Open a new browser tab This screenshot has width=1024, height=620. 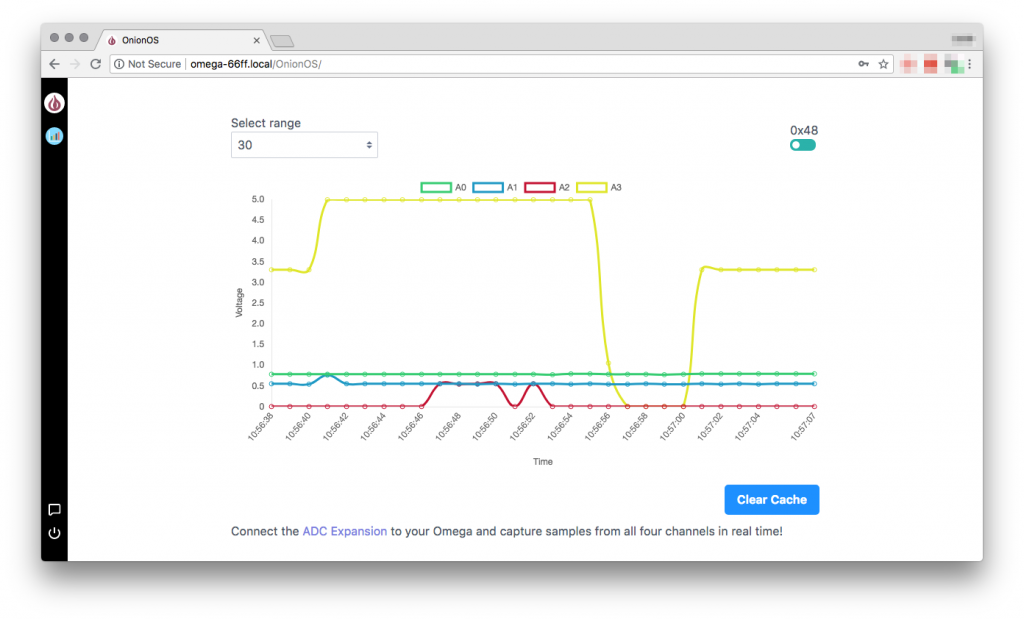coord(282,41)
